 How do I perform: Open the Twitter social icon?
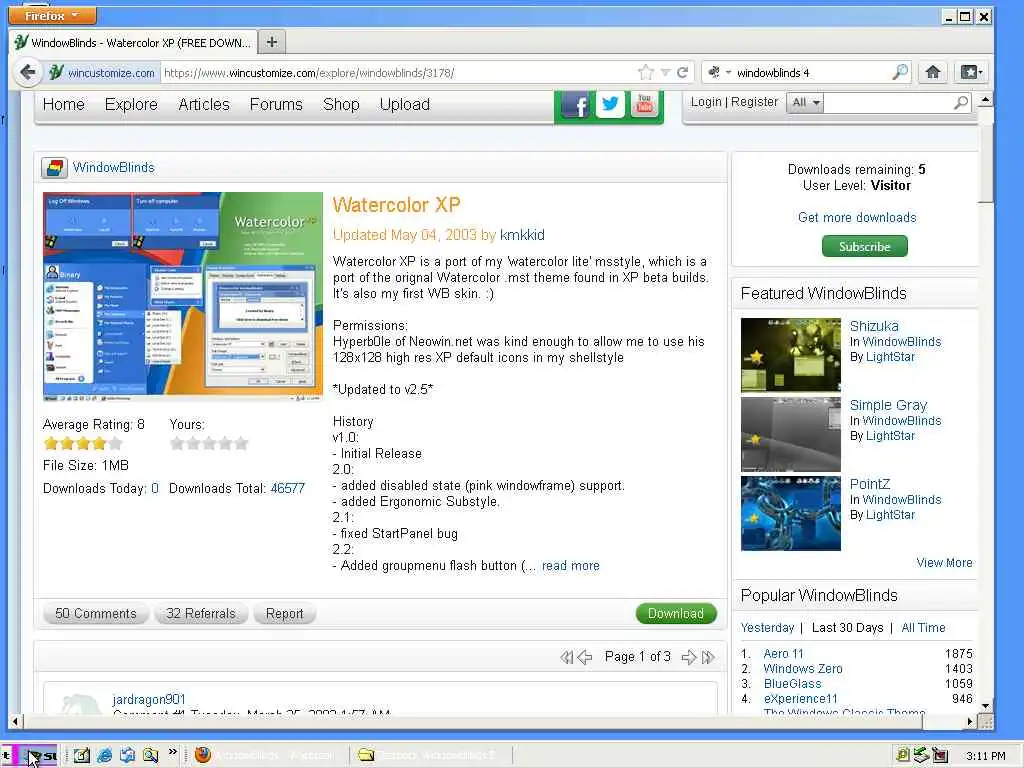point(610,104)
